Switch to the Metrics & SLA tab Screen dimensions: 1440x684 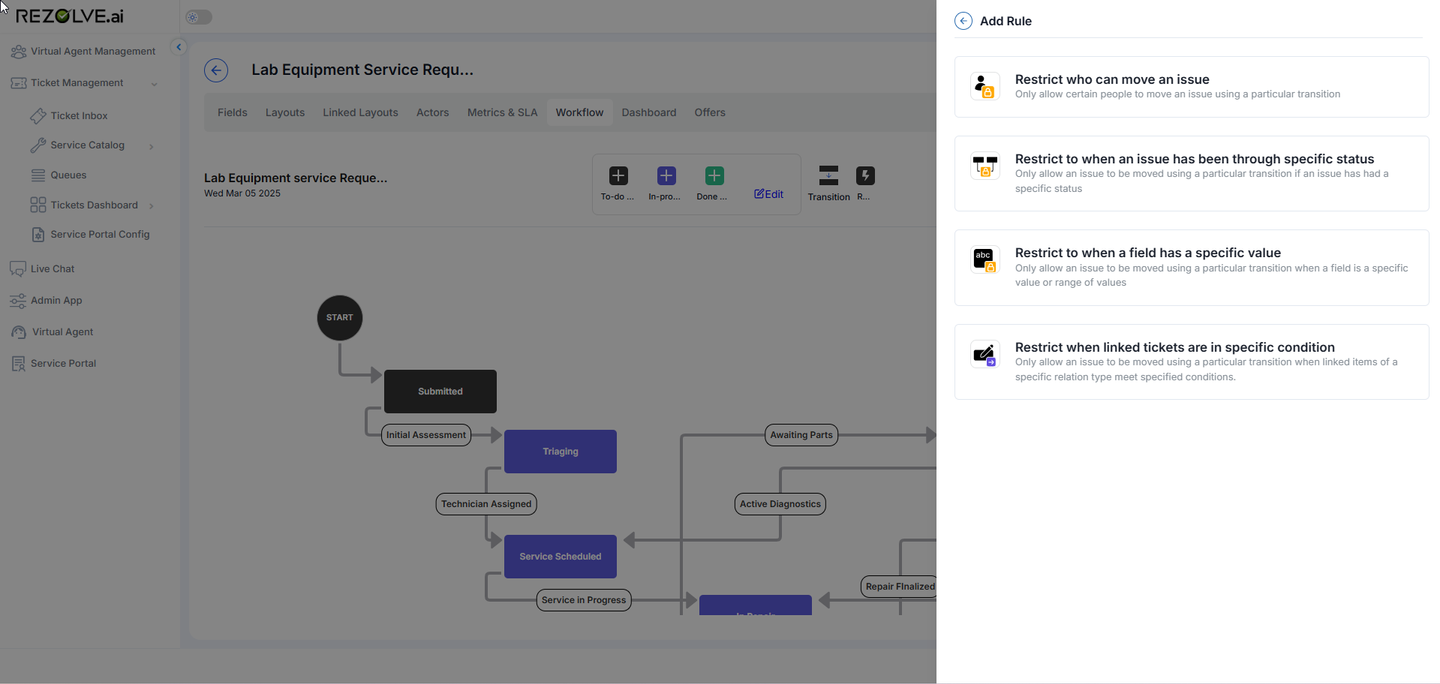point(502,113)
